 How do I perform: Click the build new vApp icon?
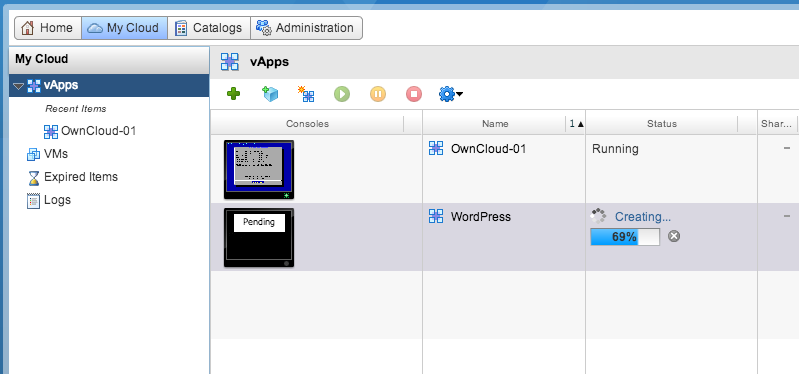pyautogui.click(x=306, y=94)
